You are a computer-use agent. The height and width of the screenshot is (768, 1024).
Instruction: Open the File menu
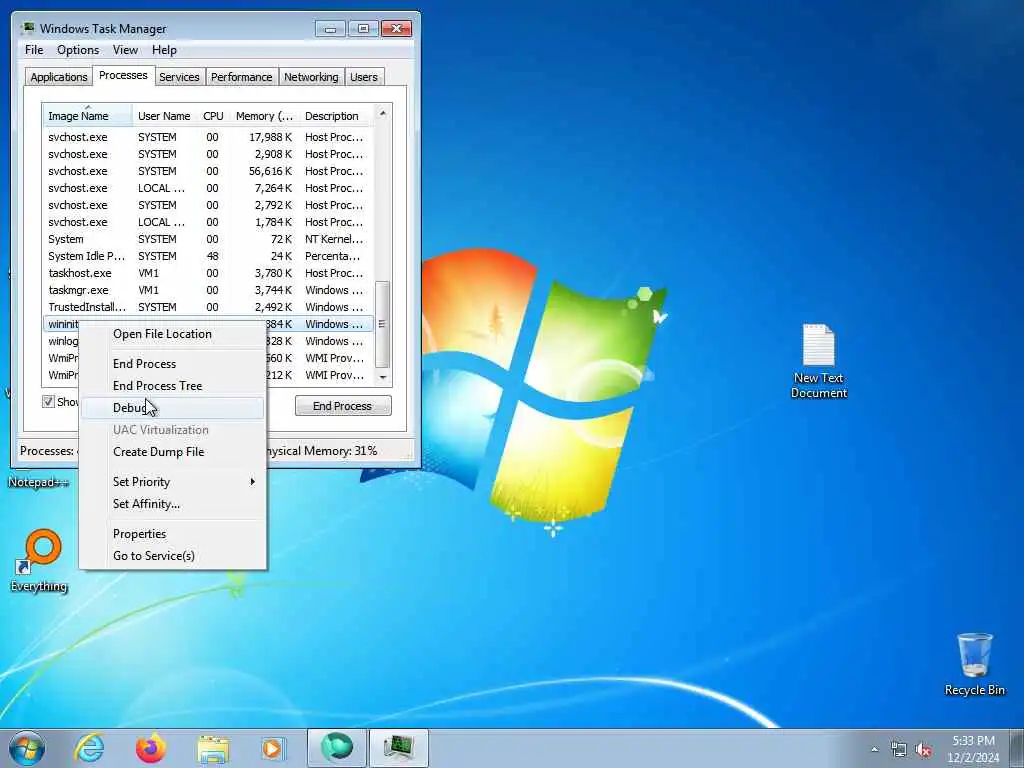(x=34, y=50)
